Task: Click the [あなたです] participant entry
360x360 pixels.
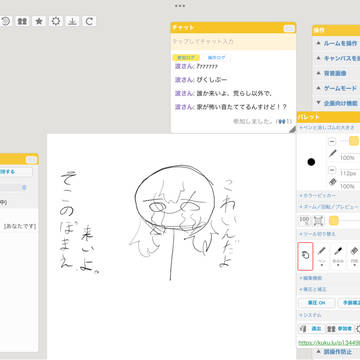Action: pos(20,226)
